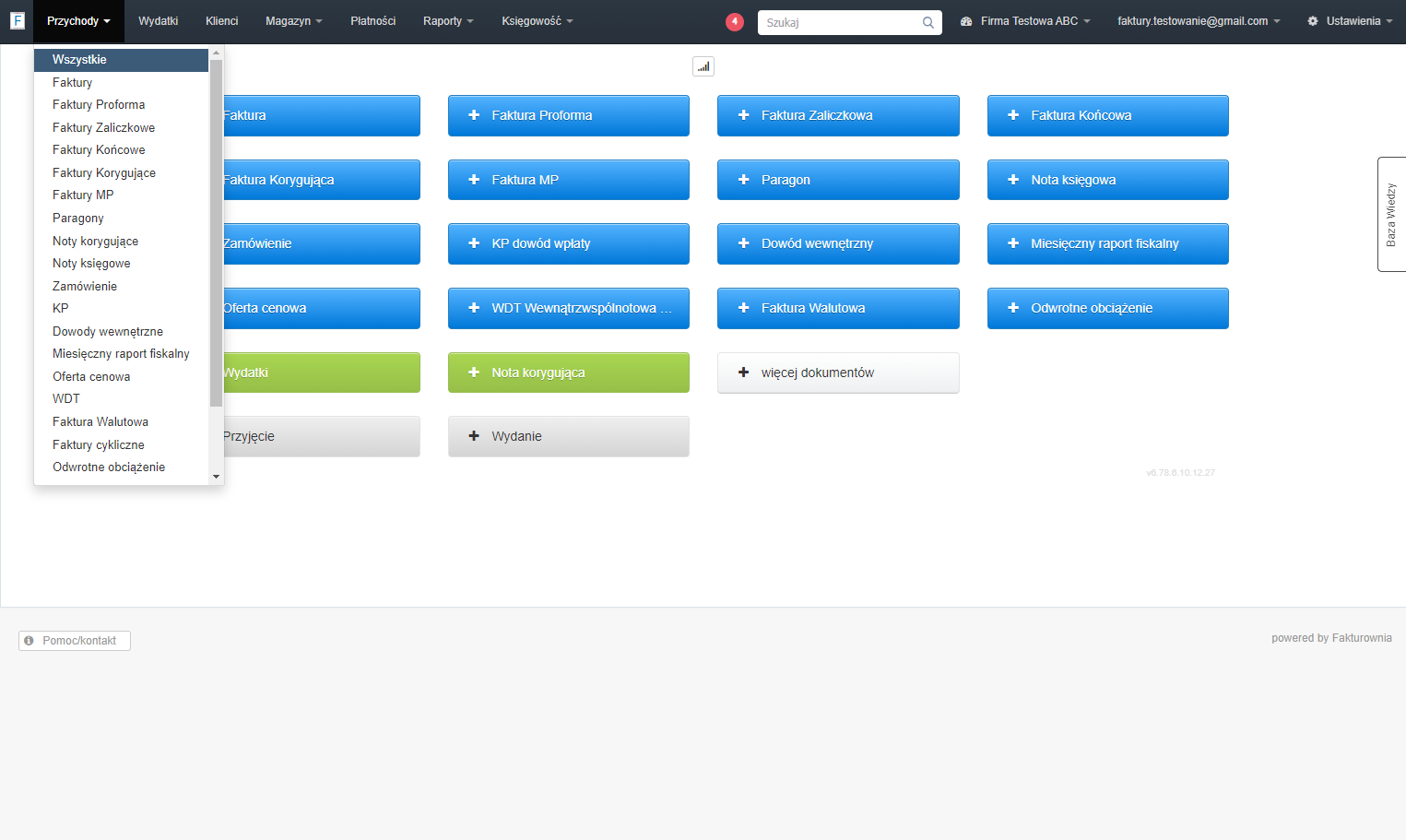The height and width of the screenshot is (840, 1406).
Task: Choose Faktury Proforma from the menu
Action: pyautogui.click(x=121, y=105)
